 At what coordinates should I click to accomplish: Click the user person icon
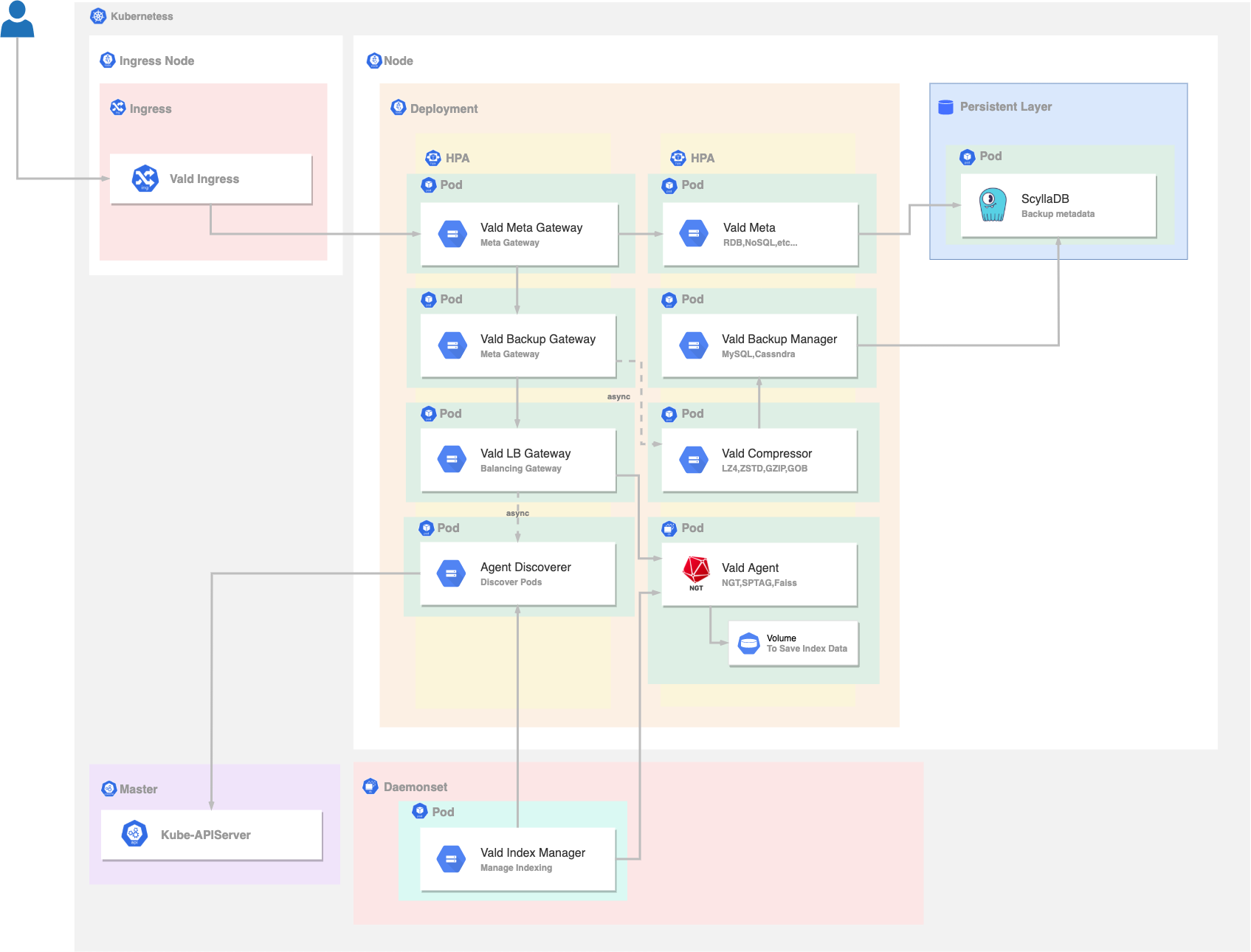(x=17, y=19)
